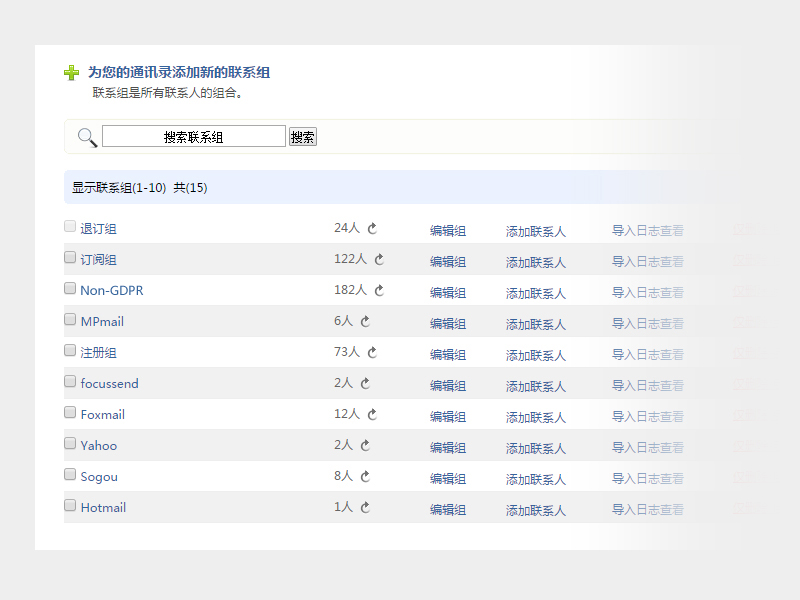800x600 pixels.
Task: Refresh the Foxmail contact count
Action: pos(372,414)
